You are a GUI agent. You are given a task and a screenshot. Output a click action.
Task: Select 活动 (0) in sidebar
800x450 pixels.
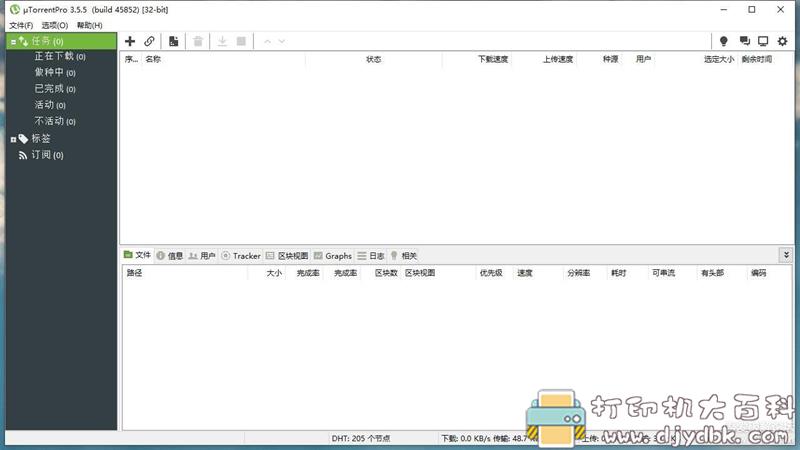point(50,105)
